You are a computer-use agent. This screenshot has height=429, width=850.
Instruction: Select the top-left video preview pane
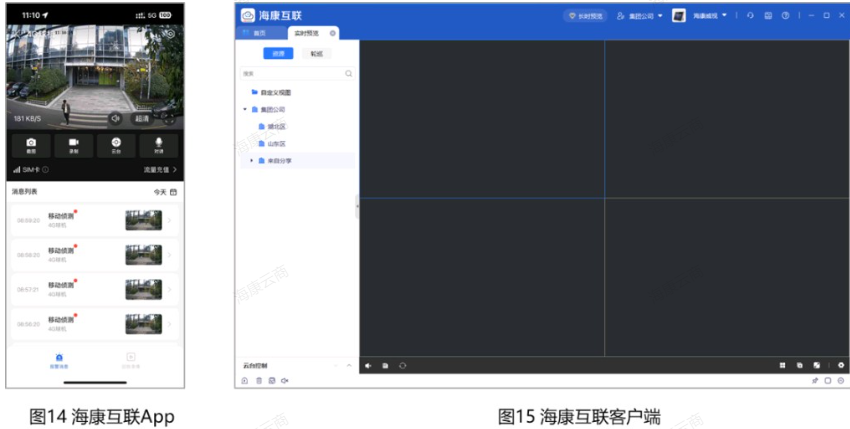[x=482, y=119]
